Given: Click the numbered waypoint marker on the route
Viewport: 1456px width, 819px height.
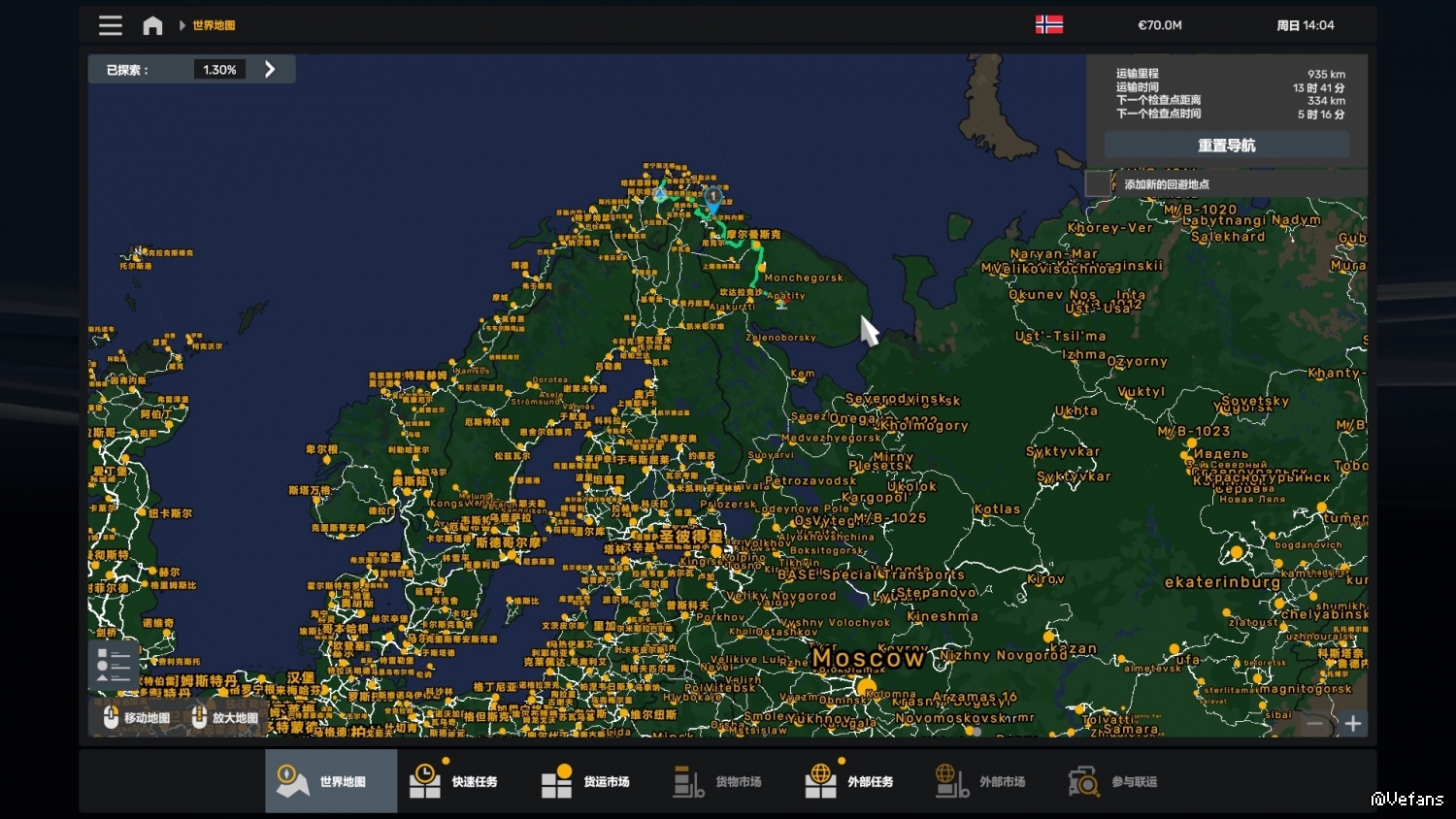Looking at the screenshot, I should tap(712, 198).
